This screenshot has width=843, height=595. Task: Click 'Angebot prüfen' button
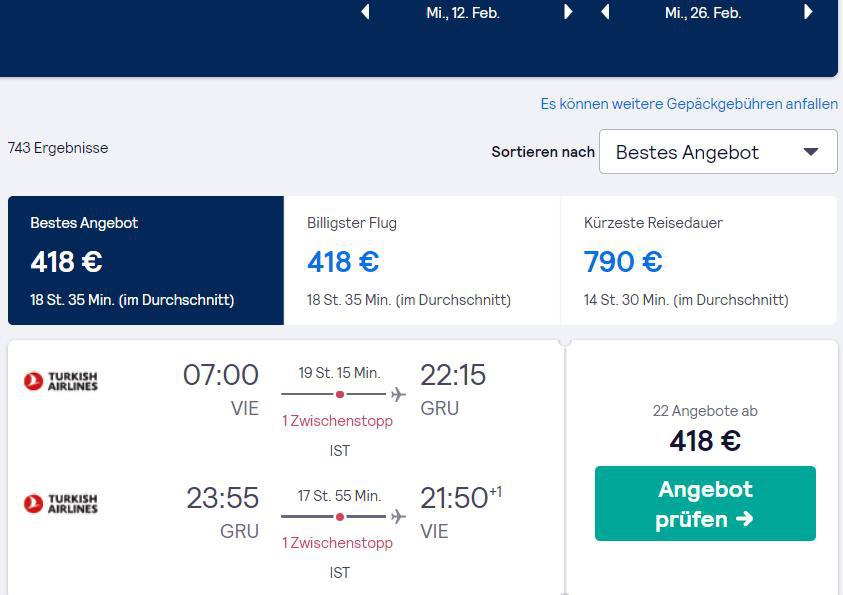point(705,503)
